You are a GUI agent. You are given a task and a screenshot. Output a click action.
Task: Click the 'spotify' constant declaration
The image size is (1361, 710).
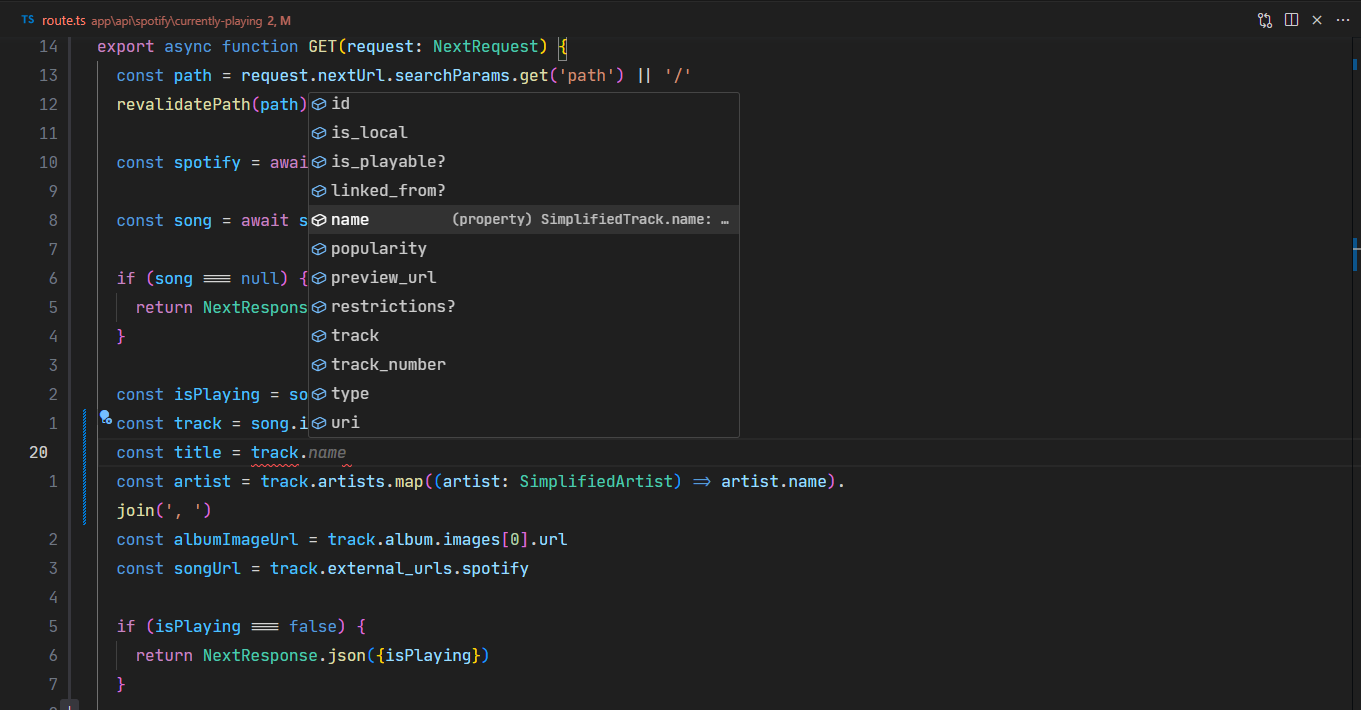point(207,162)
